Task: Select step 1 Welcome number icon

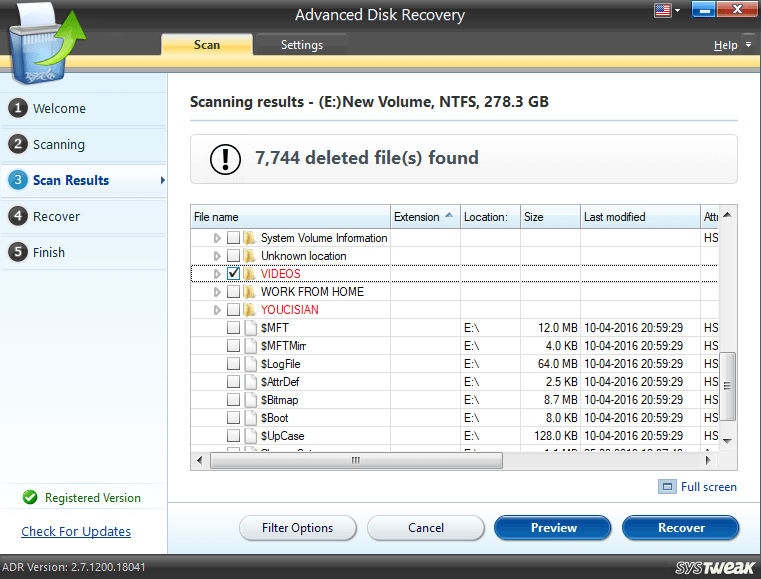Action: (17, 108)
